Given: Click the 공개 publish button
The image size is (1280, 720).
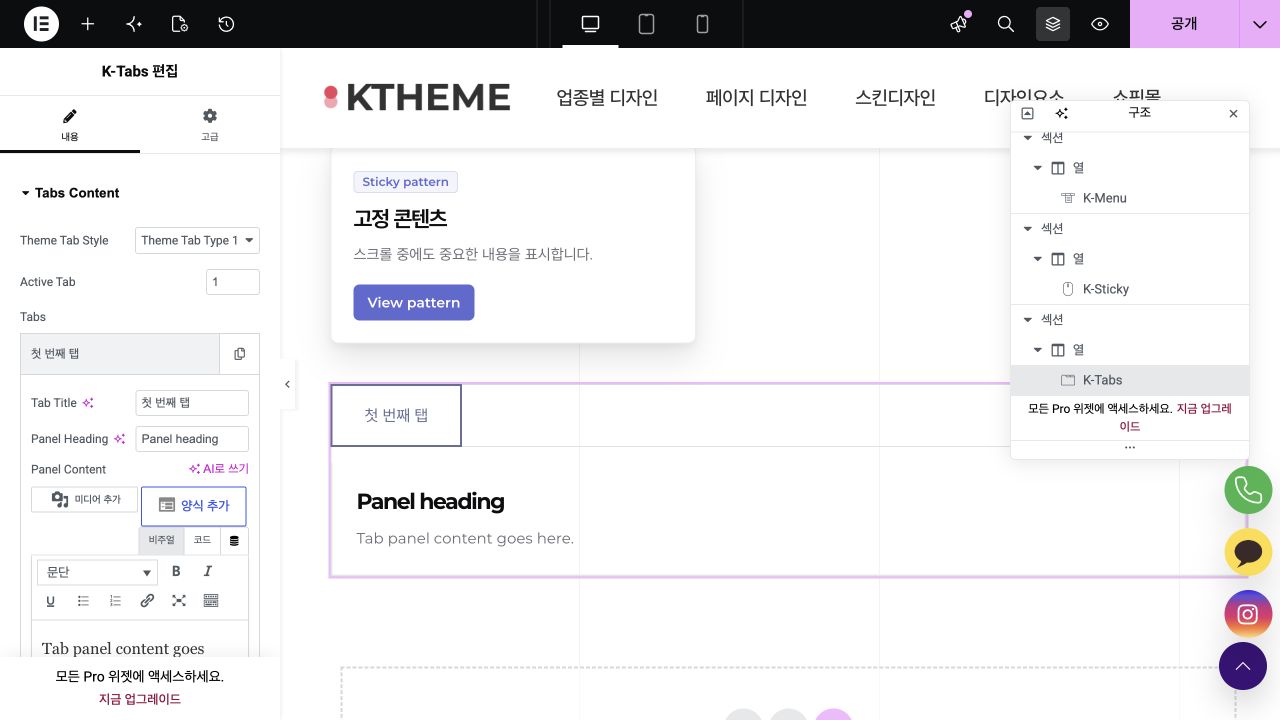Looking at the screenshot, I should pos(1184,24).
